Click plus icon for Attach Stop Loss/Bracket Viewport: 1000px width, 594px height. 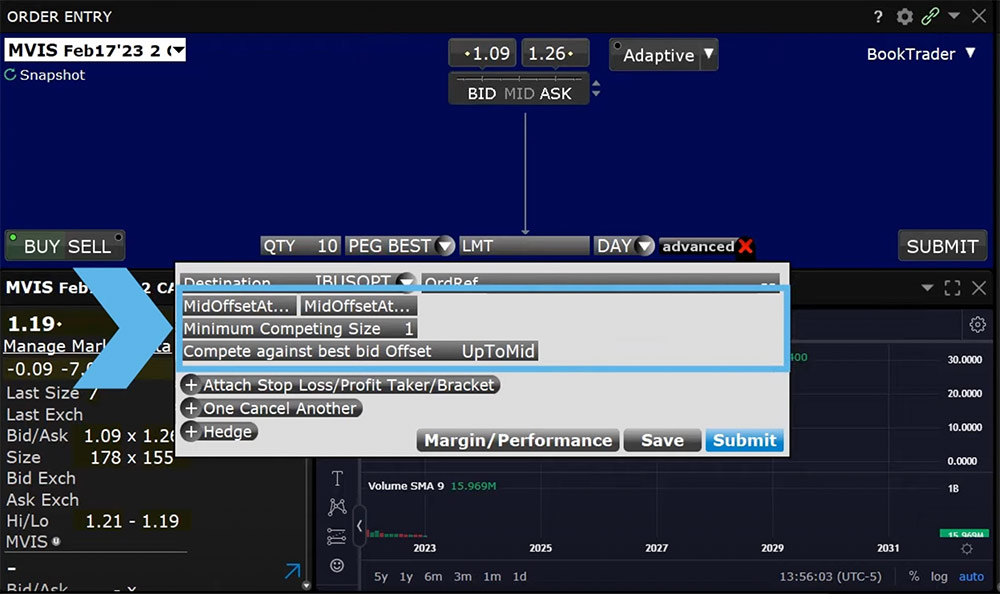tap(191, 385)
